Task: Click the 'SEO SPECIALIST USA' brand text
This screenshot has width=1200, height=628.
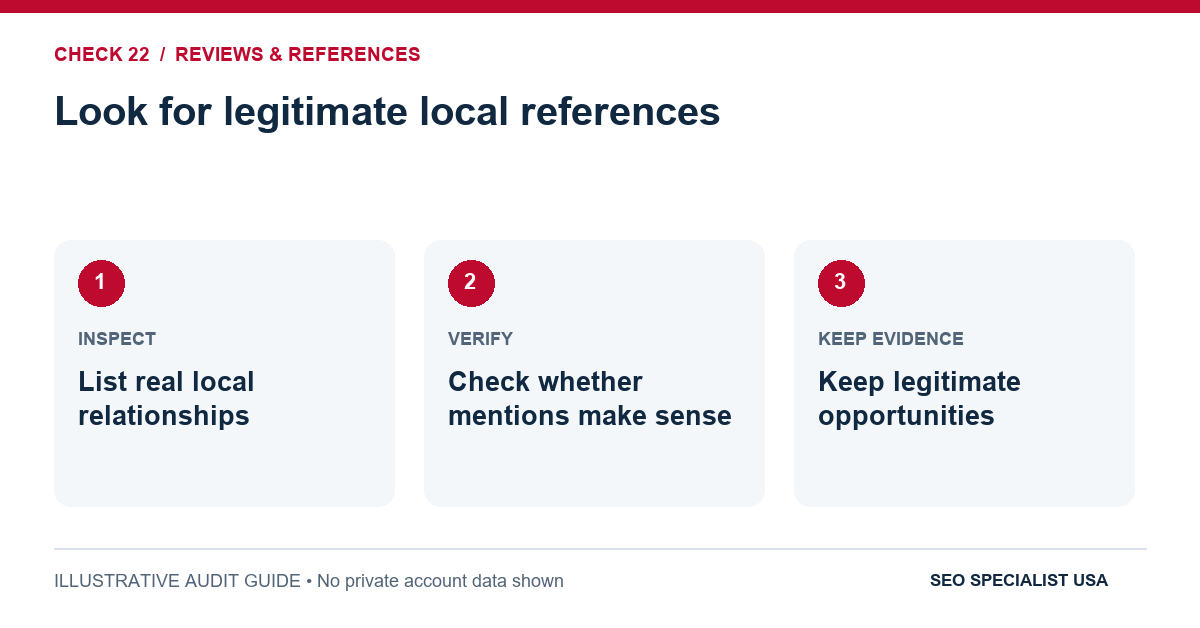Action: tap(1019, 581)
